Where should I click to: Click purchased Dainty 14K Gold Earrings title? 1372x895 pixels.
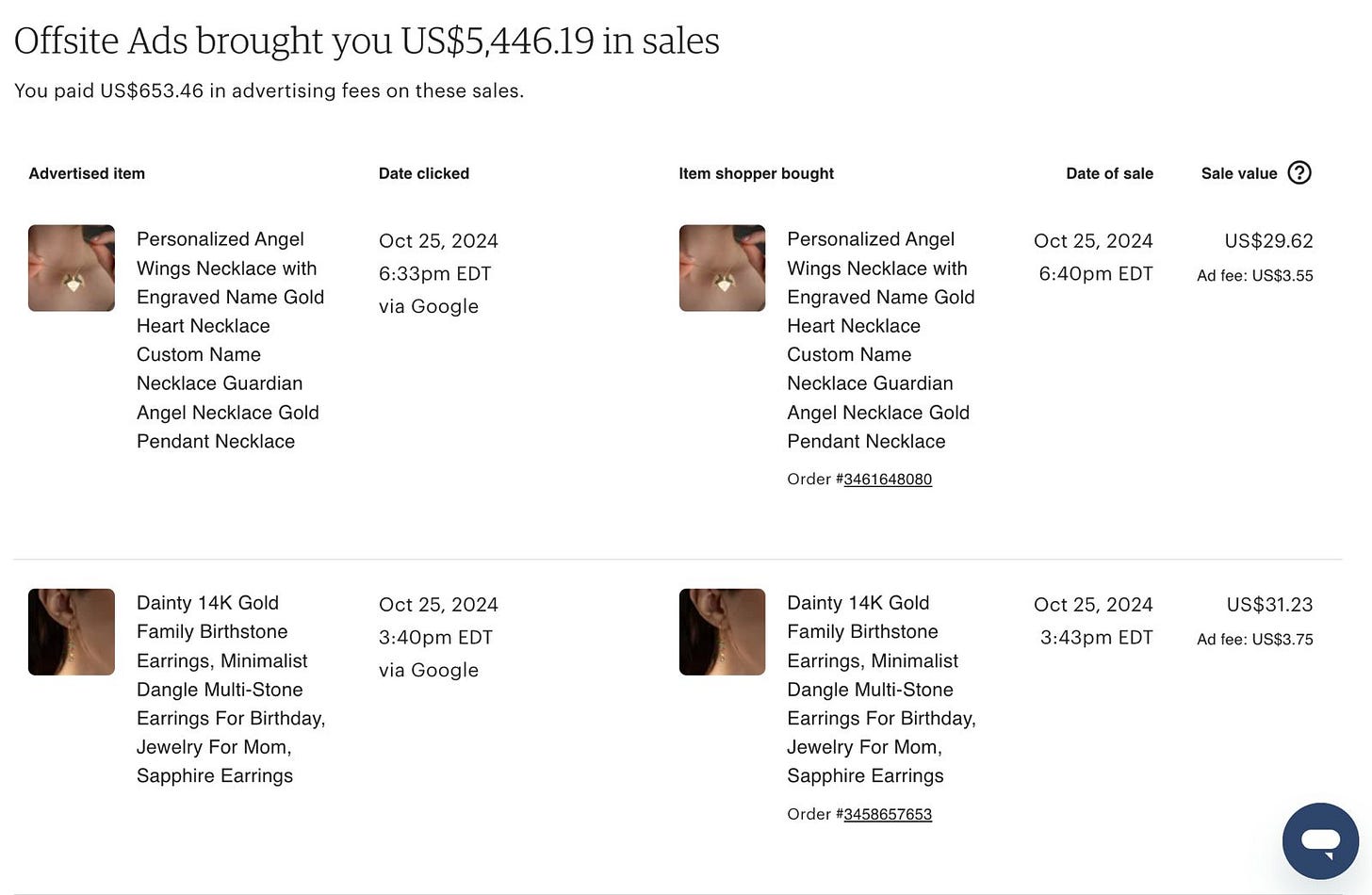pyautogui.click(x=880, y=689)
